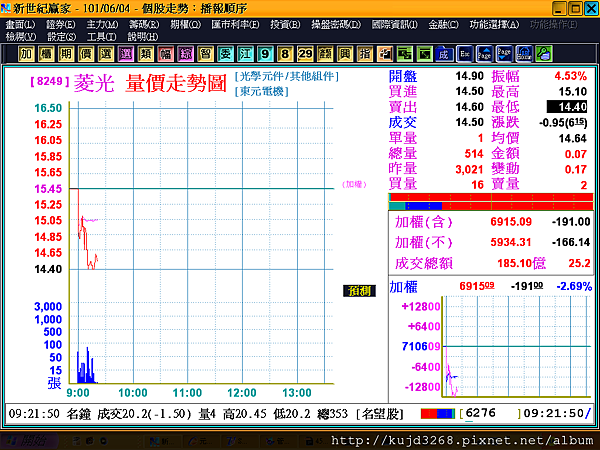
Task: Open the 檢視(V) menu
Action: coord(21,37)
